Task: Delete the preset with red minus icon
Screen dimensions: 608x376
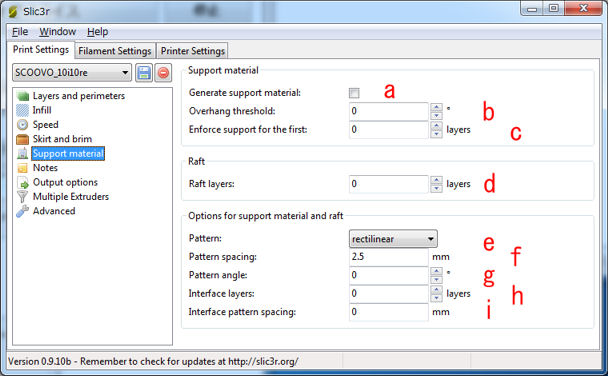Action: tap(163, 73)
